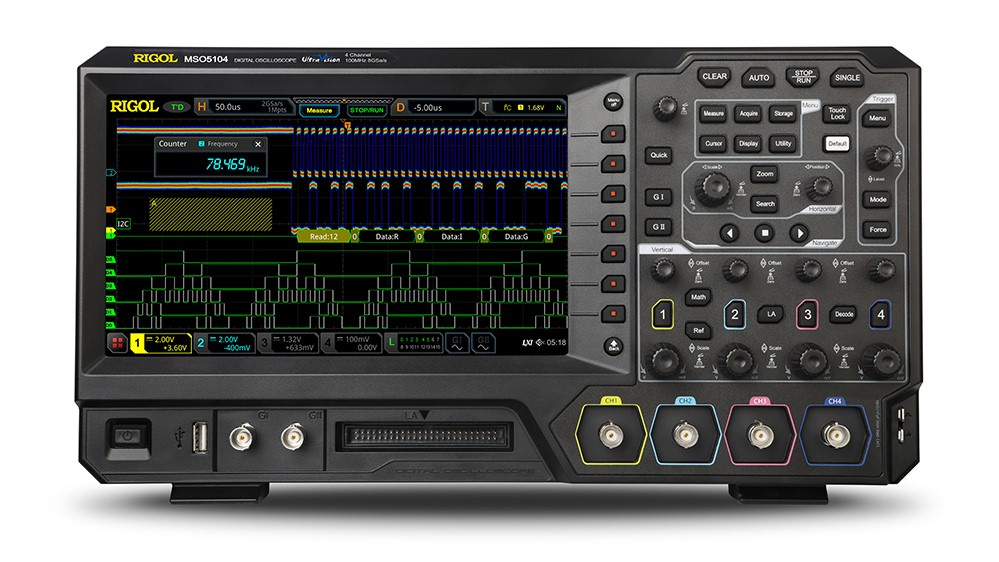Image resolution: width=999 pixels, height=562 pixels.
Task: Tap the GI generator waveform icon on screen
Action: 457,343
